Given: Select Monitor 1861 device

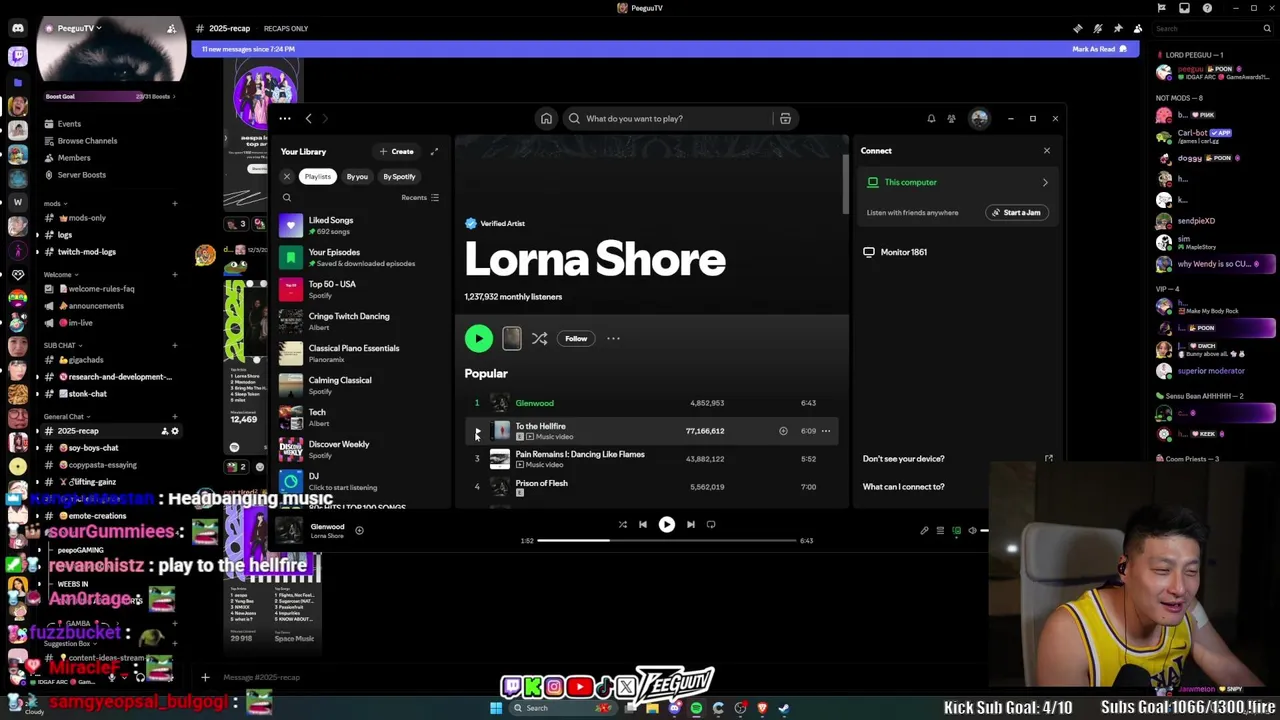Looking at the screenshot, I should [896, 253].
